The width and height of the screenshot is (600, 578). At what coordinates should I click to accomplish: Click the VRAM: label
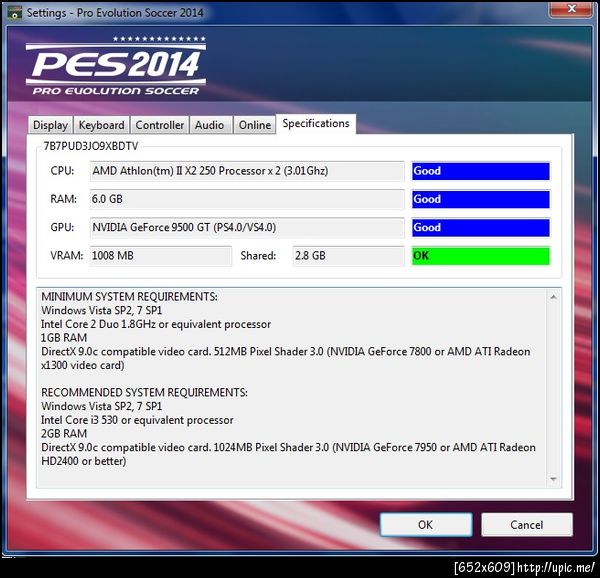(x=67, y=256)
